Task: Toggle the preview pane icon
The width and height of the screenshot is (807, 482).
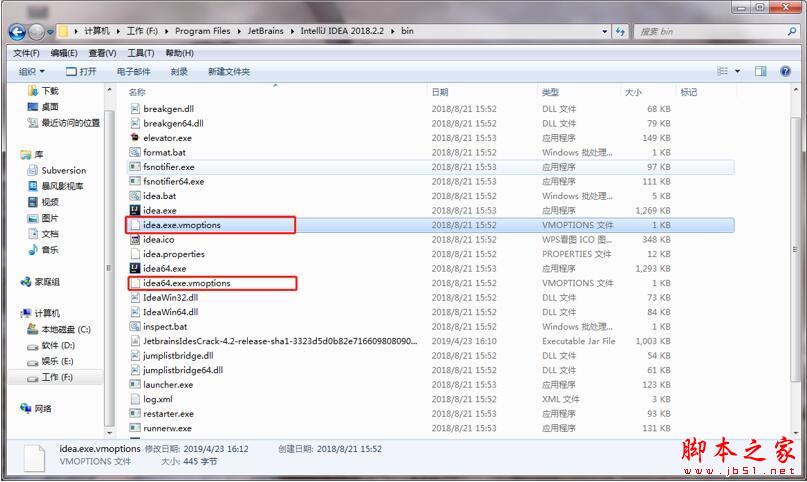Action: coord(761,71)
